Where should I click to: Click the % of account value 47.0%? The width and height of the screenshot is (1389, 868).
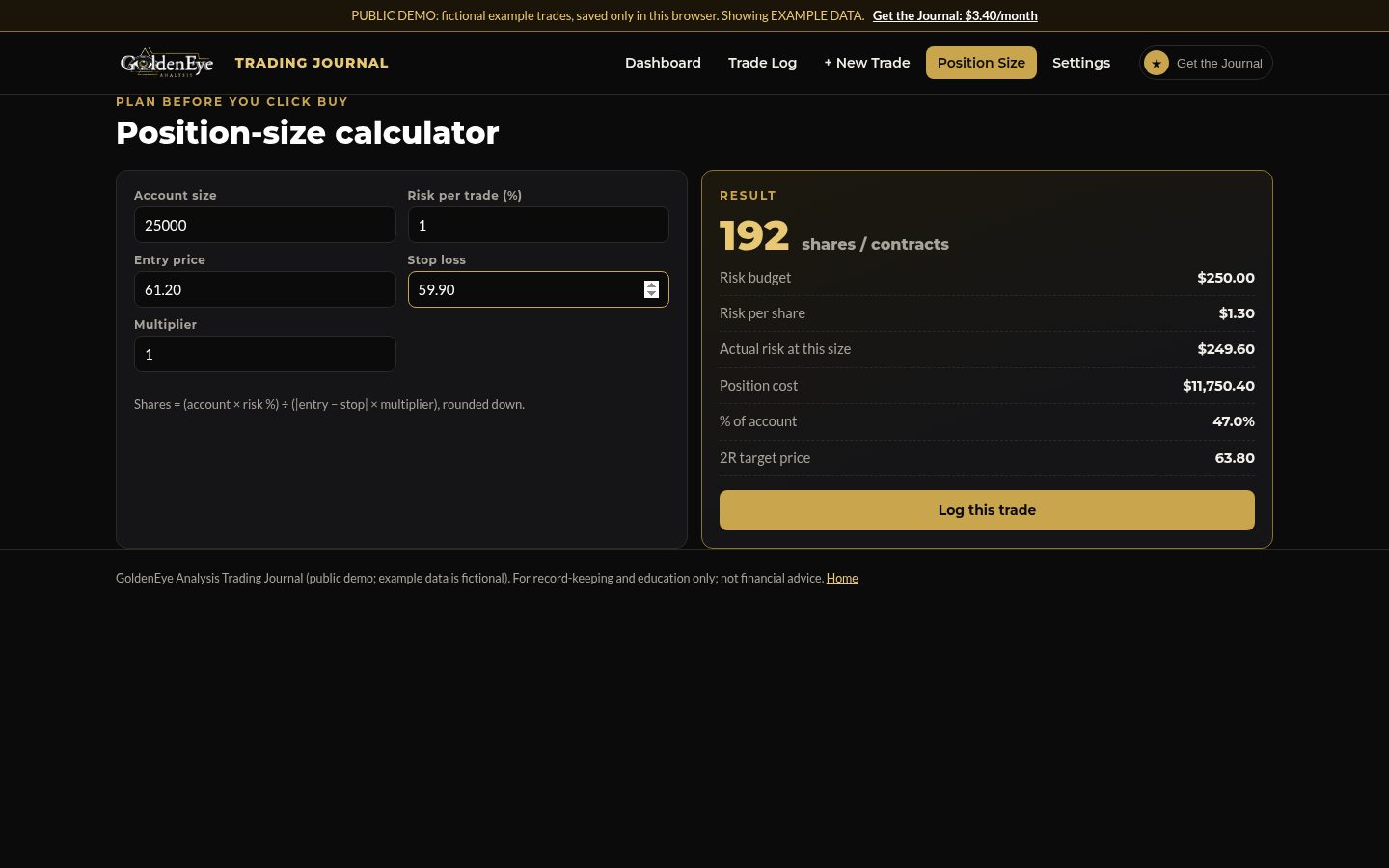pos(1234,421)
